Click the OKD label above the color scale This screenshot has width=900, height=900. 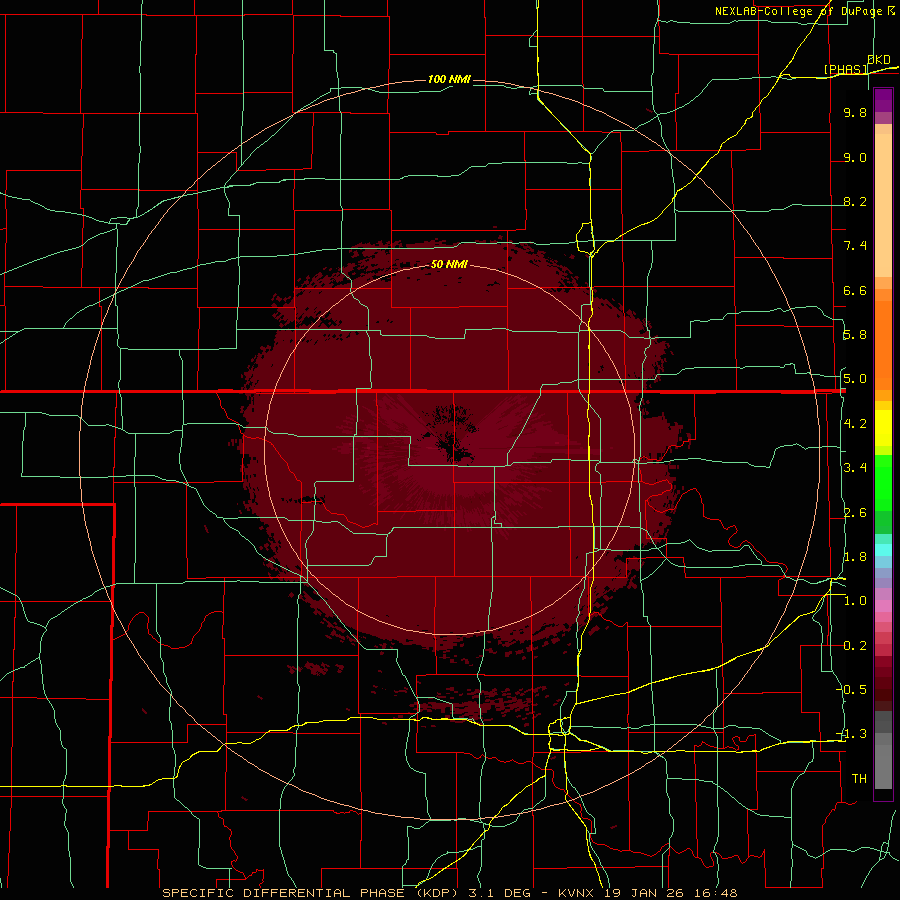pos(879,60)
